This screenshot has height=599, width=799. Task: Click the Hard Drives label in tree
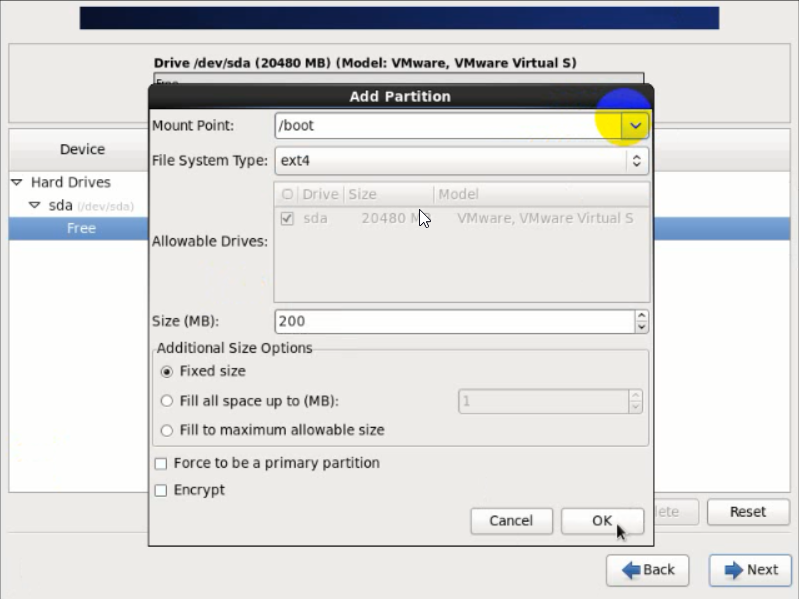[71, 182]
